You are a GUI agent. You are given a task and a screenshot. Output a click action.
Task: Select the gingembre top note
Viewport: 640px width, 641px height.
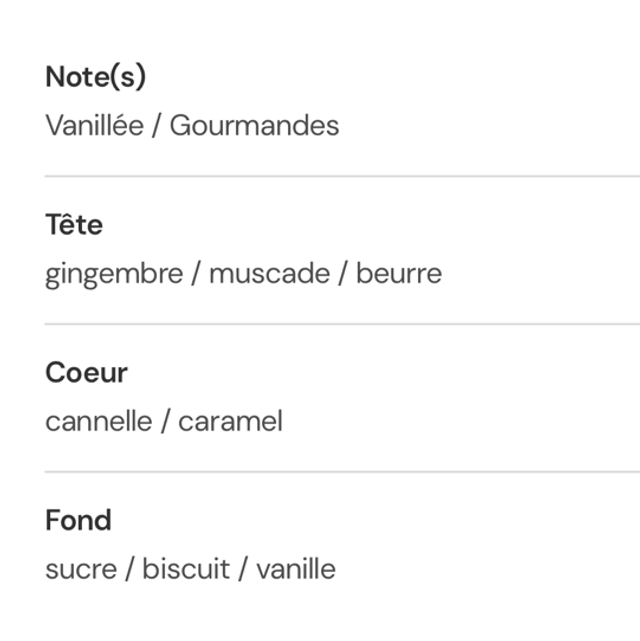click(x=114, y=274)
